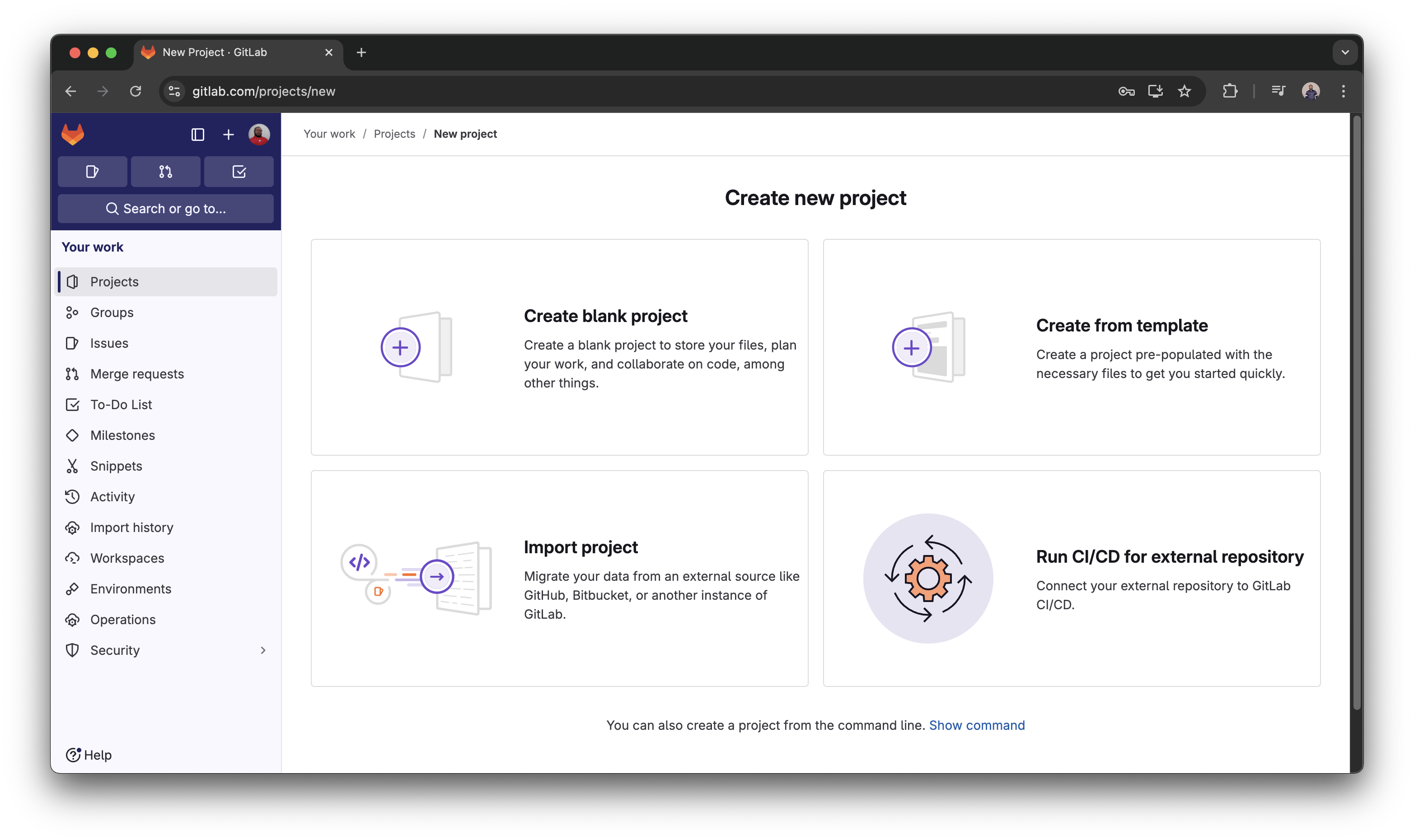This screenshot has width=1414, height=840.
Task: Open Merge requests from the shortcut icons
Action: (165, 171)
